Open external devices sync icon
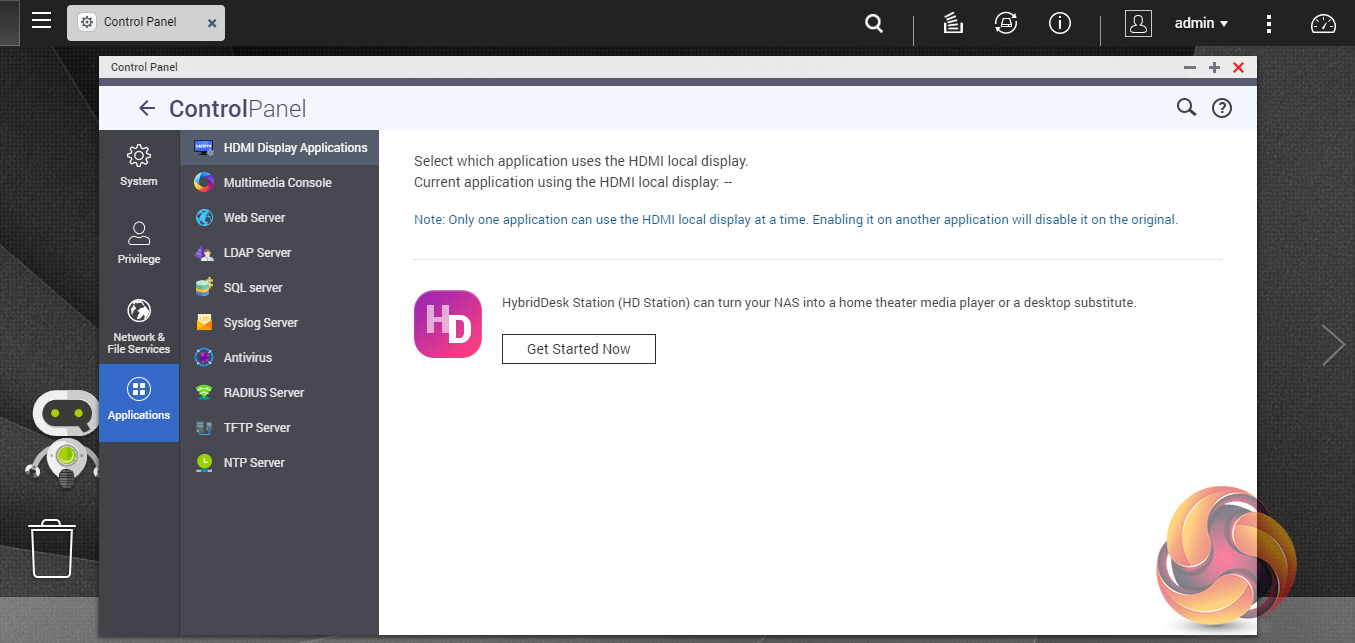 pyautogui.click(x=1005, y=23)
